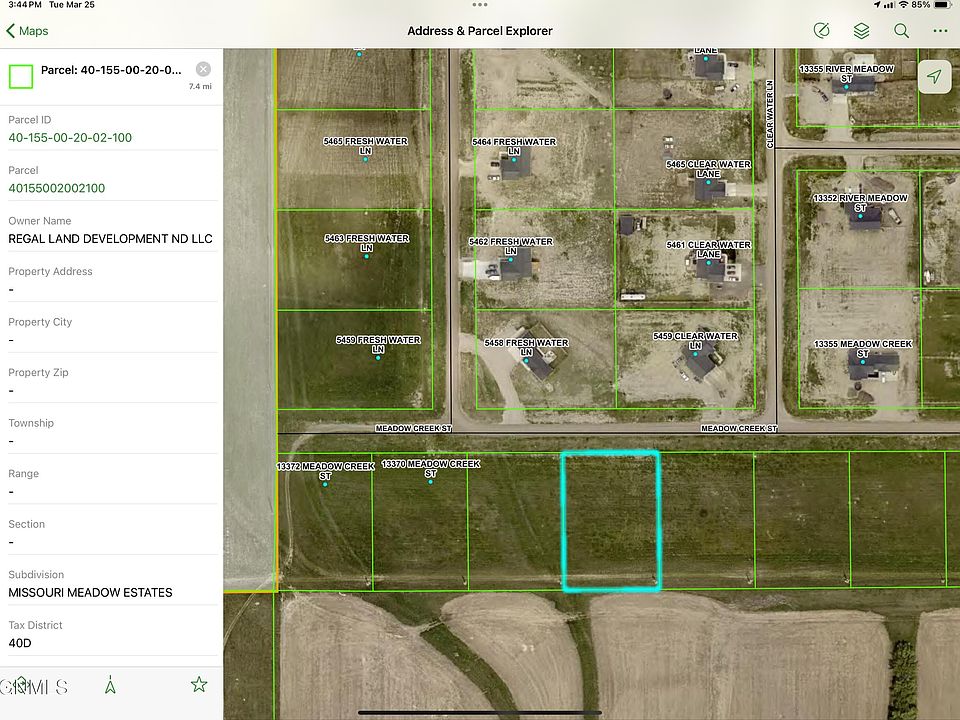The image size is (960, 720).
Task: Tap the 13372 MEADOW CREEK ST address label
Action: 325,471
